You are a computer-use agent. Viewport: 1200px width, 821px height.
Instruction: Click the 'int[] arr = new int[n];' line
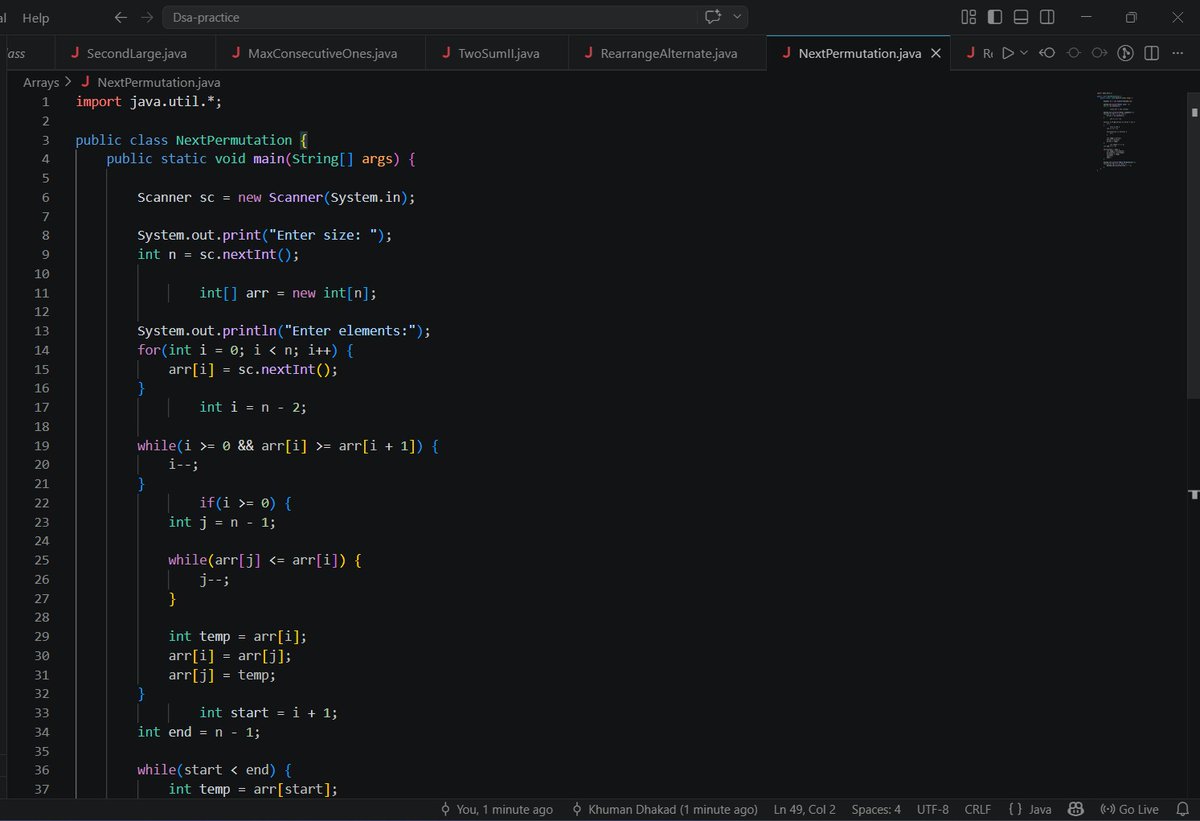click(x=288, y=293)
